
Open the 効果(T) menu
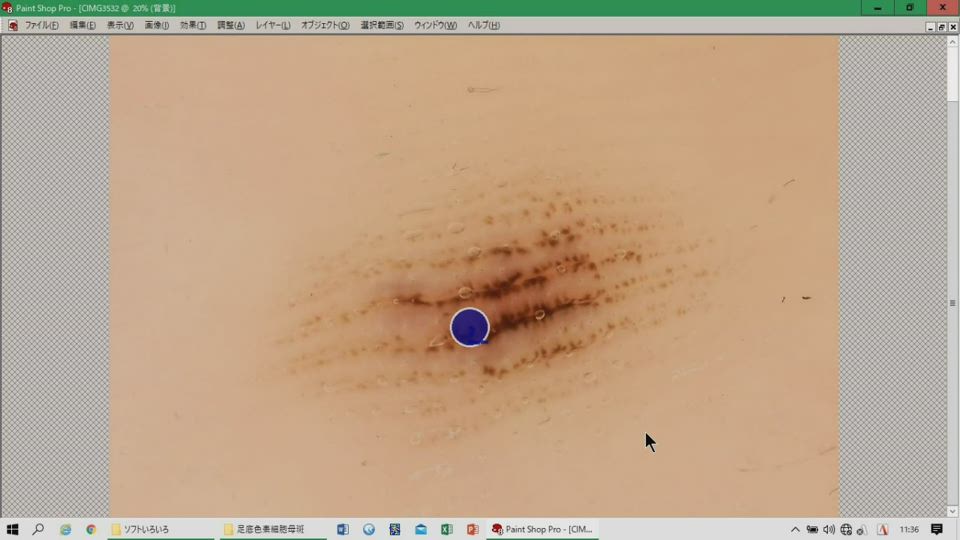point(193,25)
